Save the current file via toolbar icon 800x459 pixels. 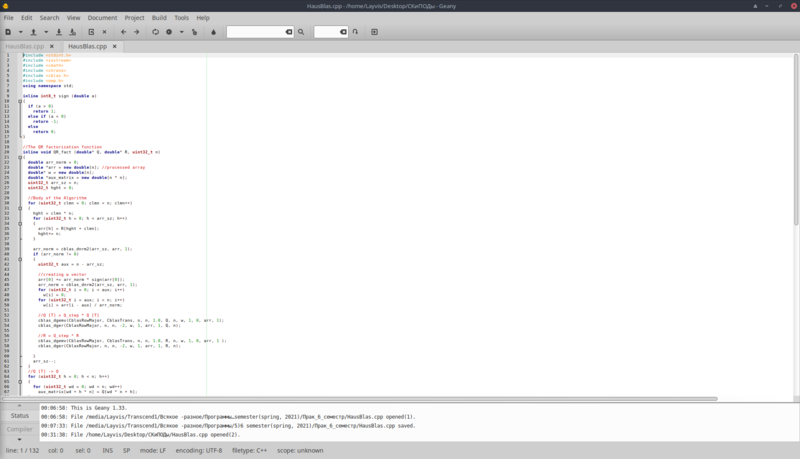(59, 32)
